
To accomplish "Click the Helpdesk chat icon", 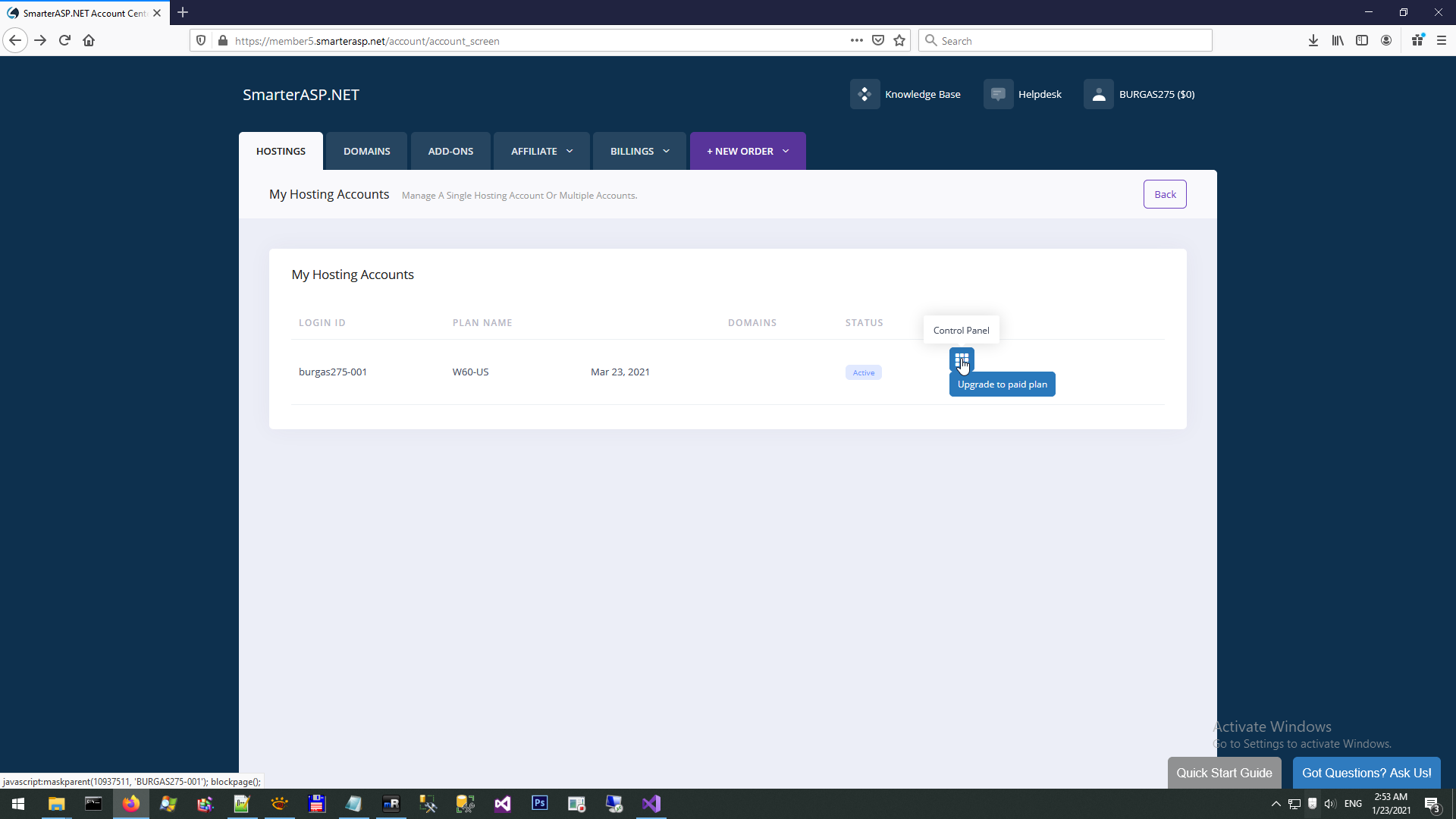I will 998,95.
